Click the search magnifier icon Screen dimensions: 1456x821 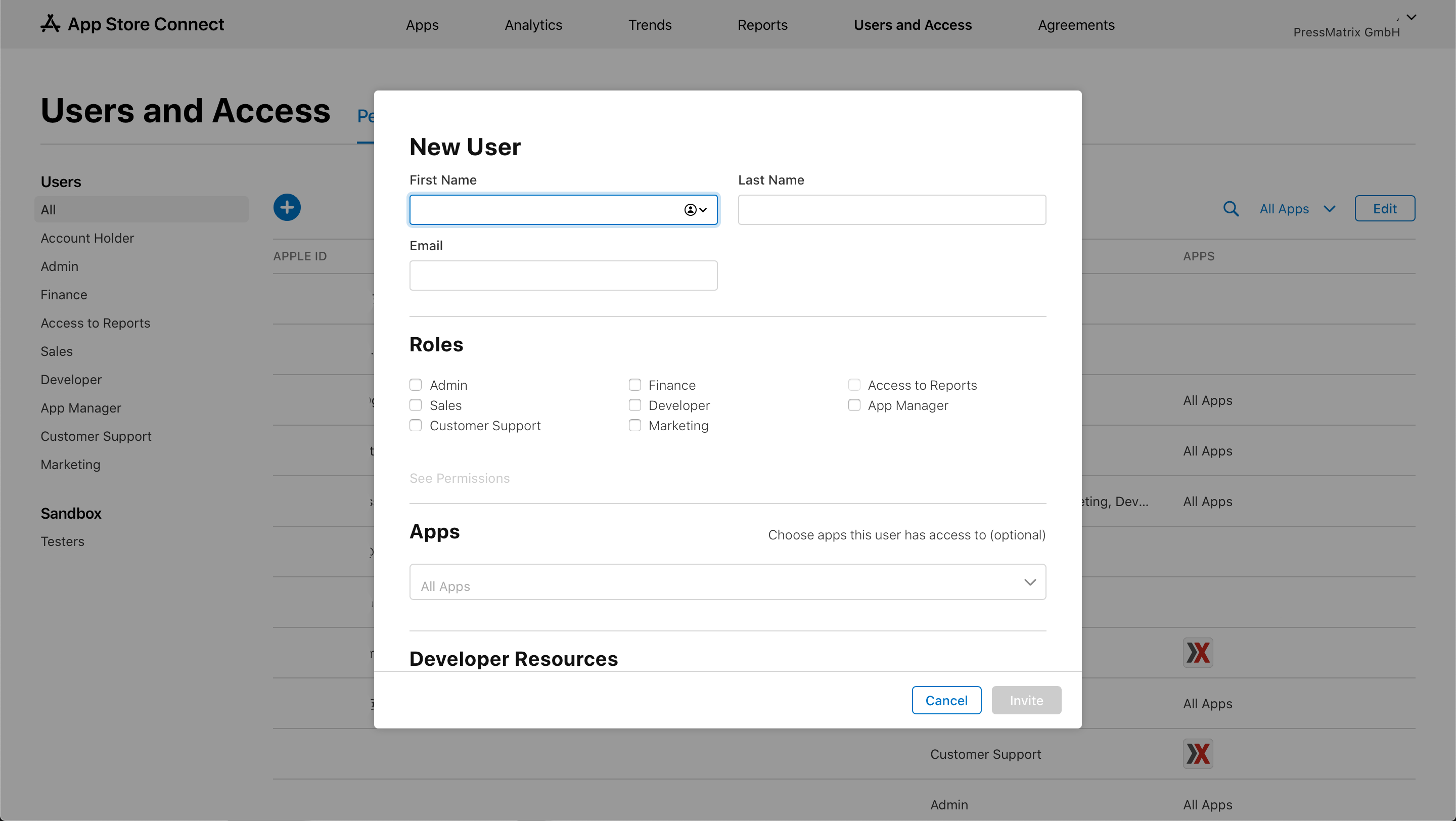[x=1231, y=209]
